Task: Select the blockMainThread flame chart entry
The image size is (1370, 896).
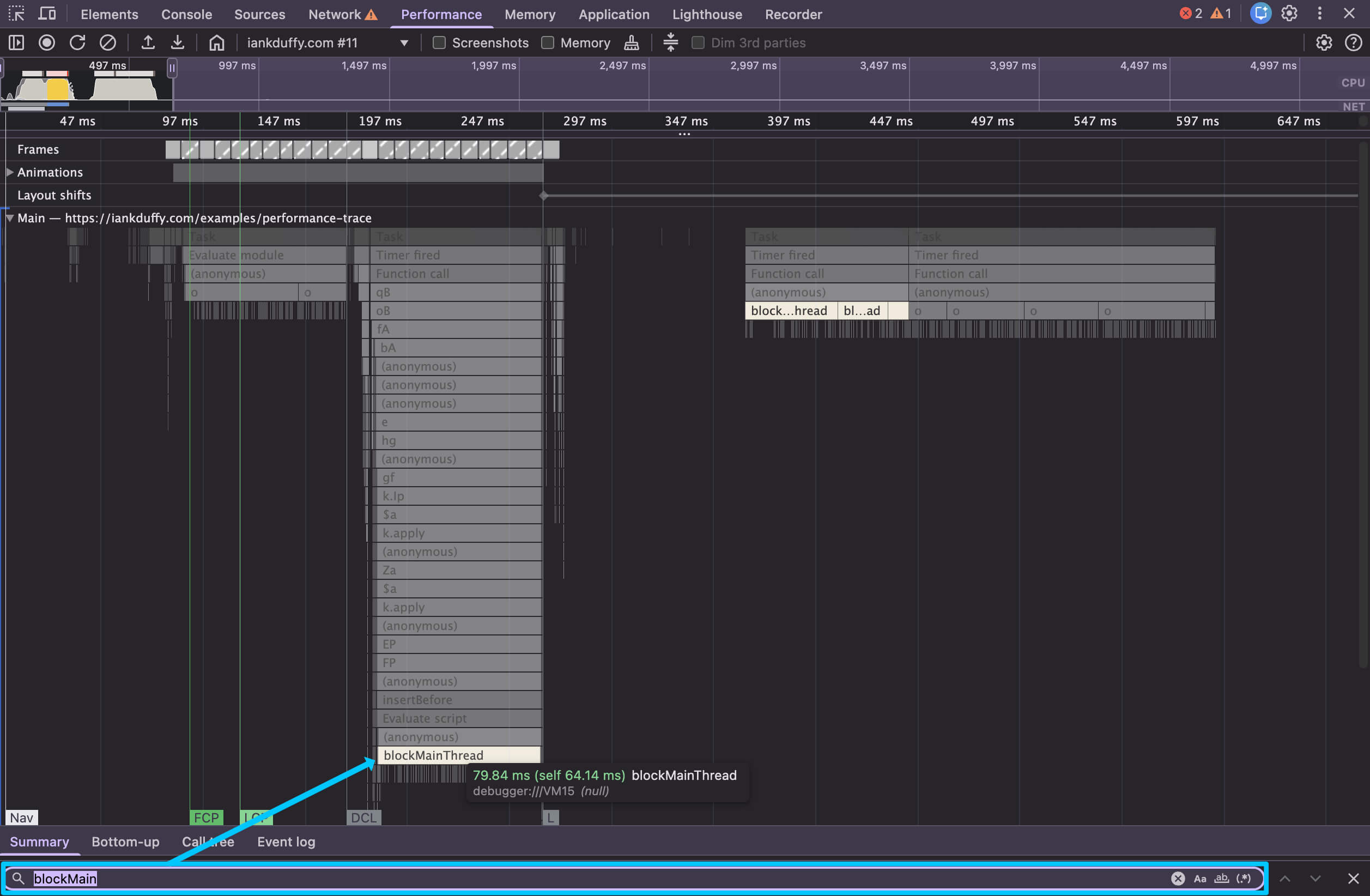Action: point(458,755)
